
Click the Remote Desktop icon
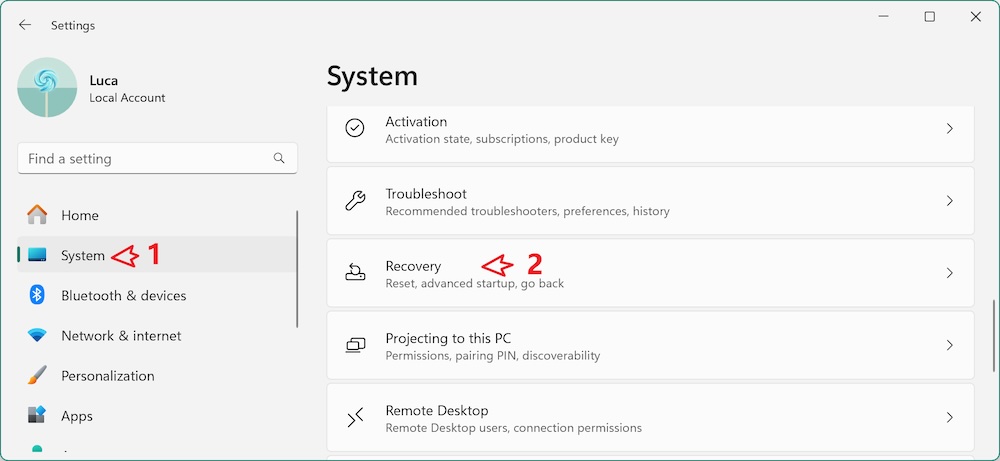point(355,417)
